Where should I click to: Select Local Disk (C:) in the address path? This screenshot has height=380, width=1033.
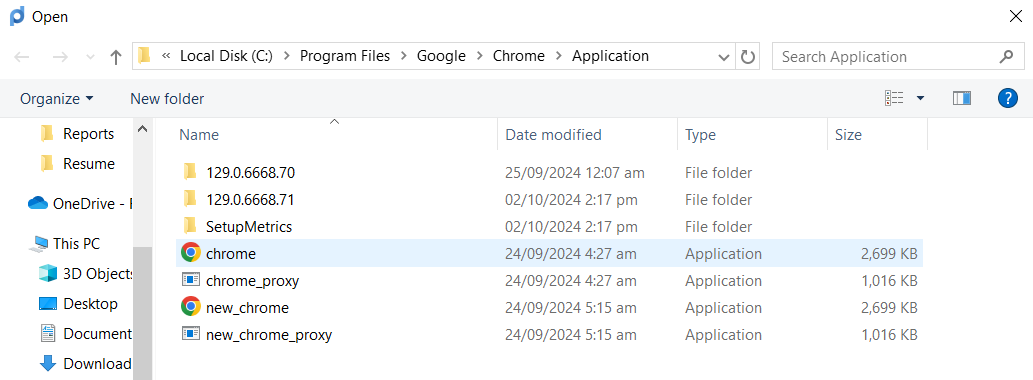(x=227, y=57)
